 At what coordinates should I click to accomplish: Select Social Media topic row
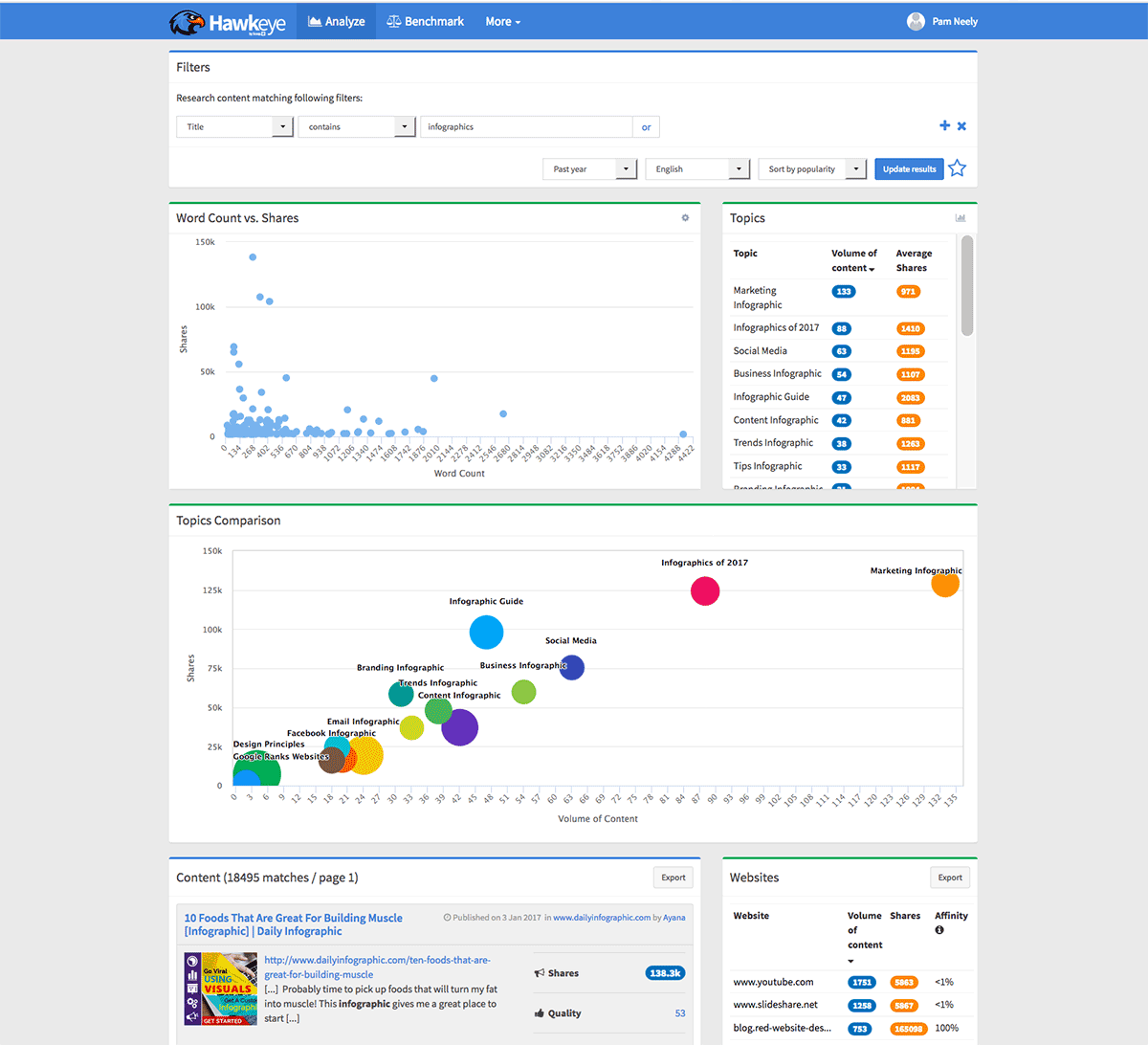click(841, 351)
